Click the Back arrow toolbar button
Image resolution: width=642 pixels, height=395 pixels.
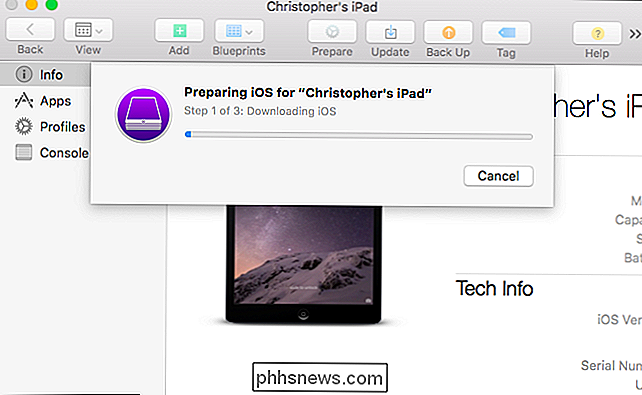tap(30, 29)
